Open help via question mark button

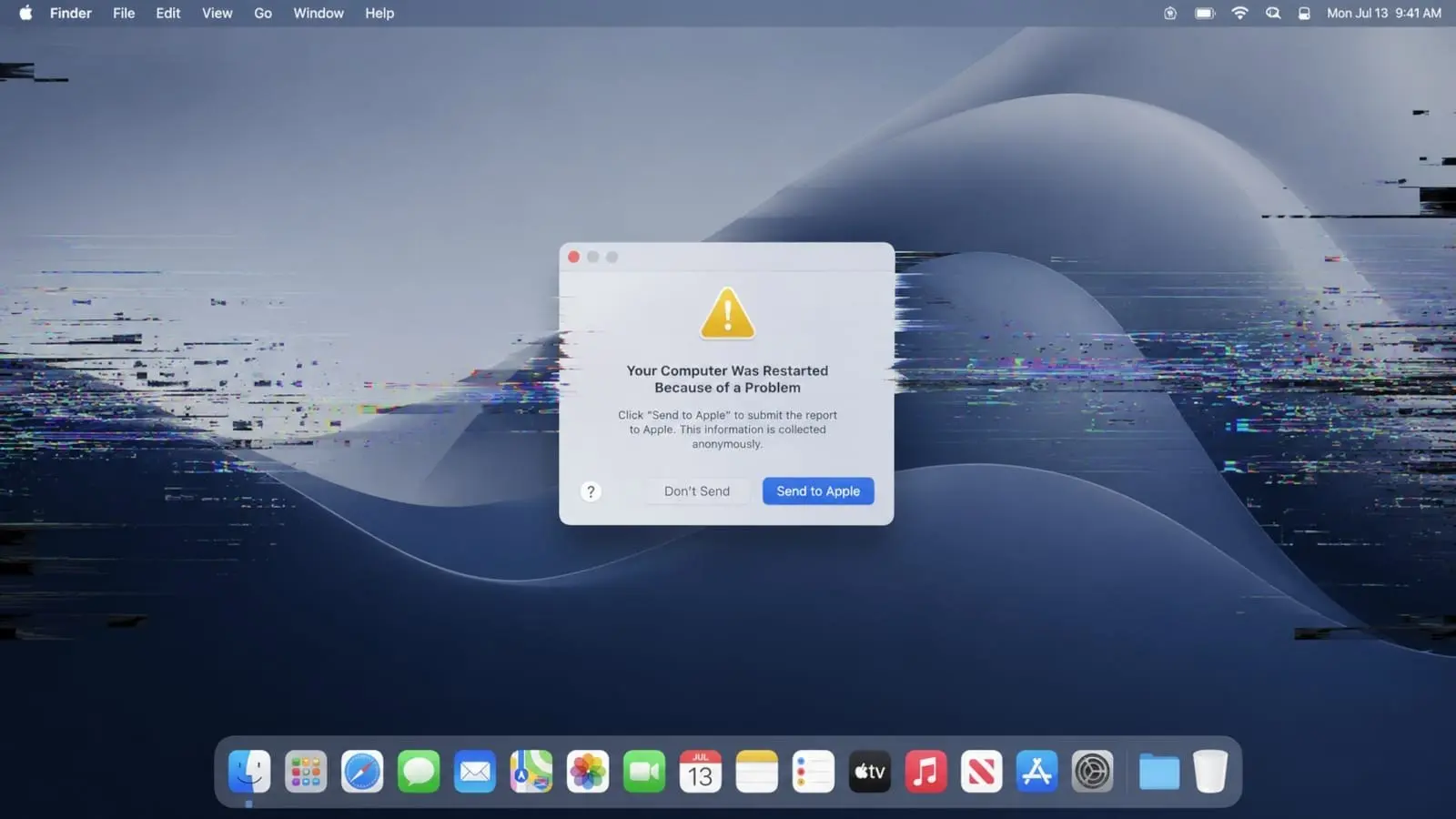point(591,491)
